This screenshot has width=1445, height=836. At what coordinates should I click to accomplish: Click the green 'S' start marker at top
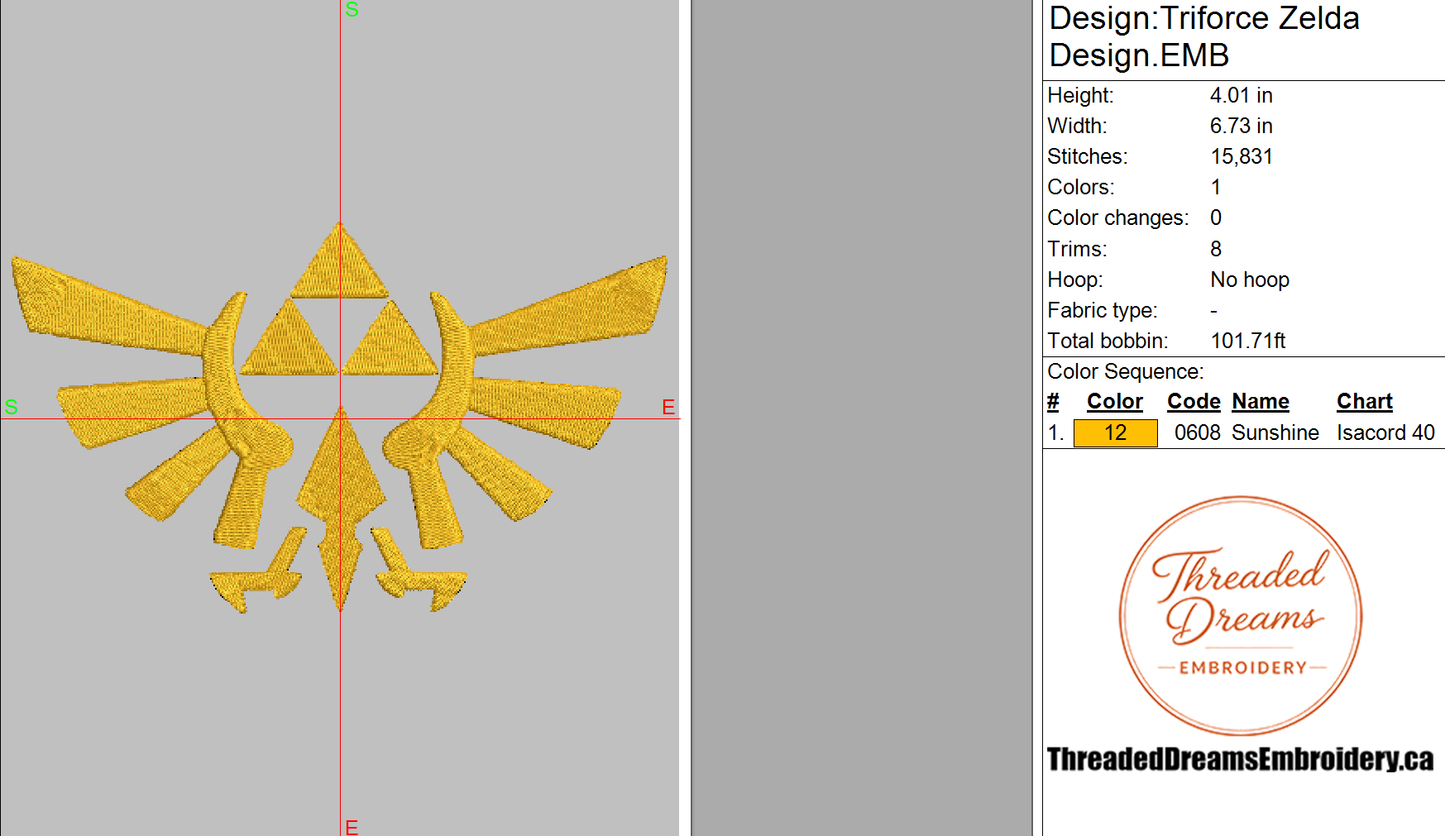(x=351, y=9)
